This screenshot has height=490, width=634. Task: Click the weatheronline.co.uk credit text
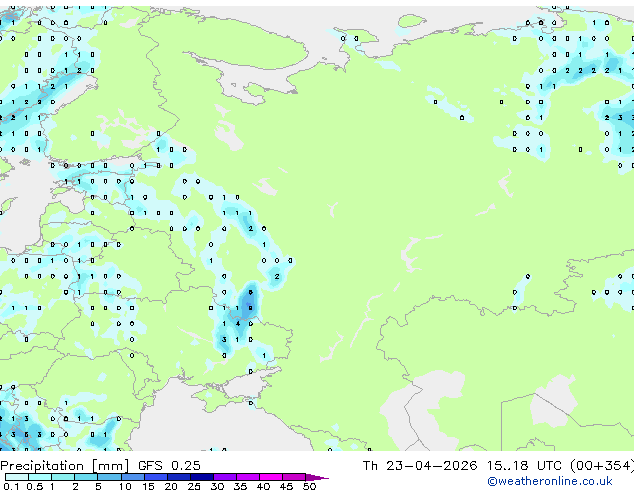(550, 481)
